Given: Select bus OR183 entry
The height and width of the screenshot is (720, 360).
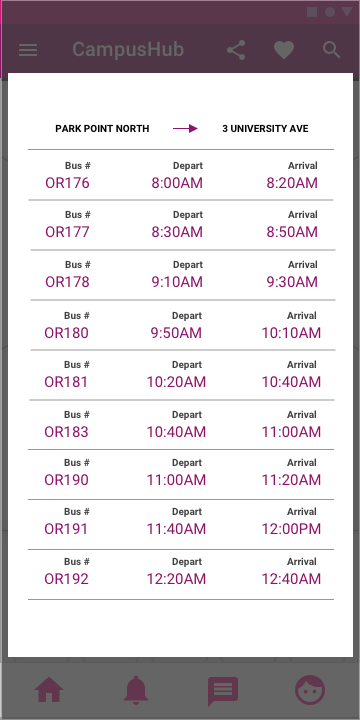Looking at the screenshot, I should coord(181,425).
